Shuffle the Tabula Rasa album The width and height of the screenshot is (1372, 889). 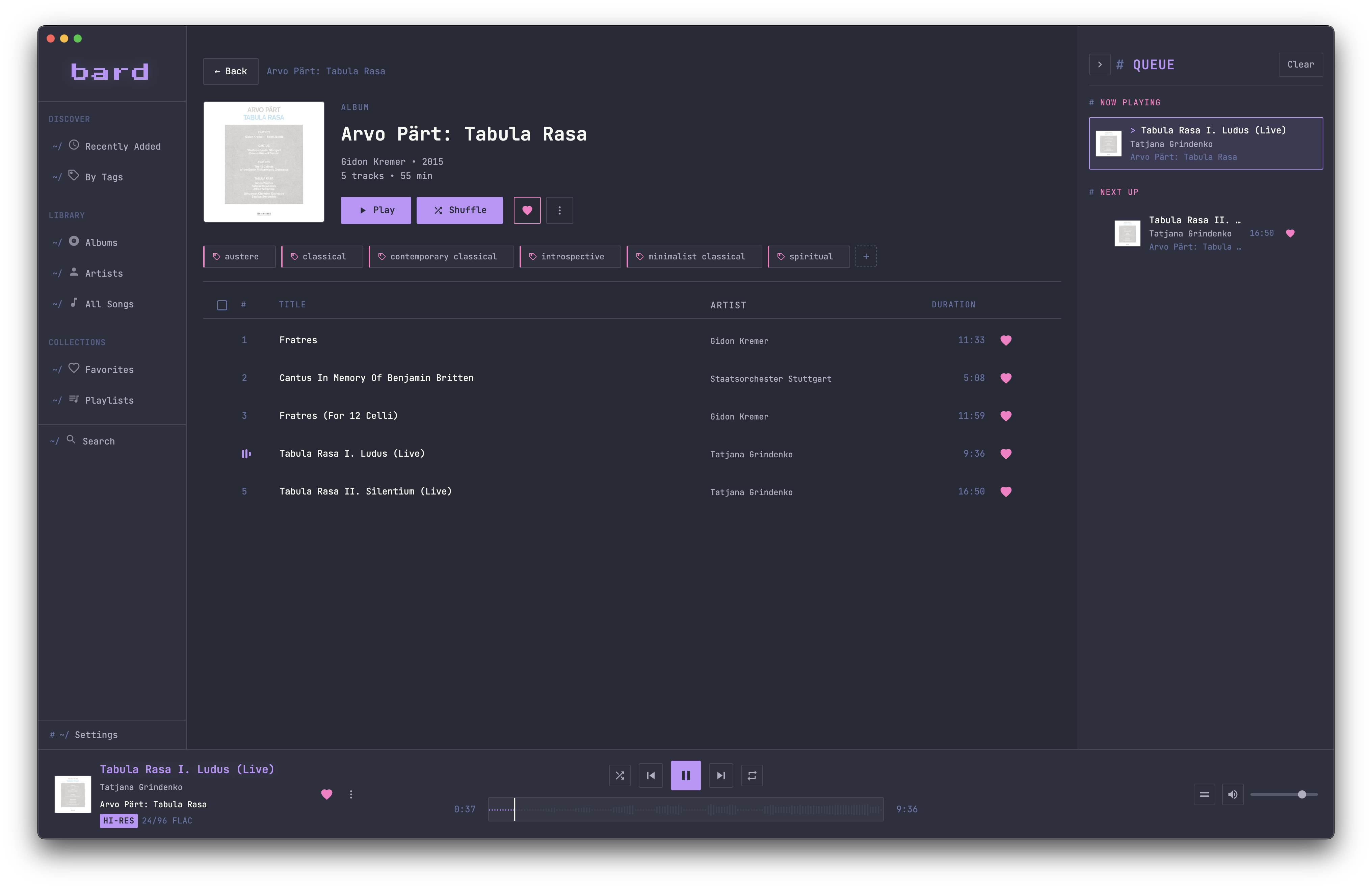click(x=459, y=210)
